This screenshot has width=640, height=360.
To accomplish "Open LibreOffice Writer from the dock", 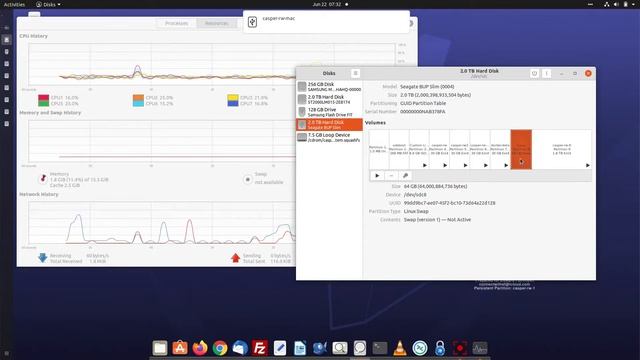I will [x=300, y=348].
